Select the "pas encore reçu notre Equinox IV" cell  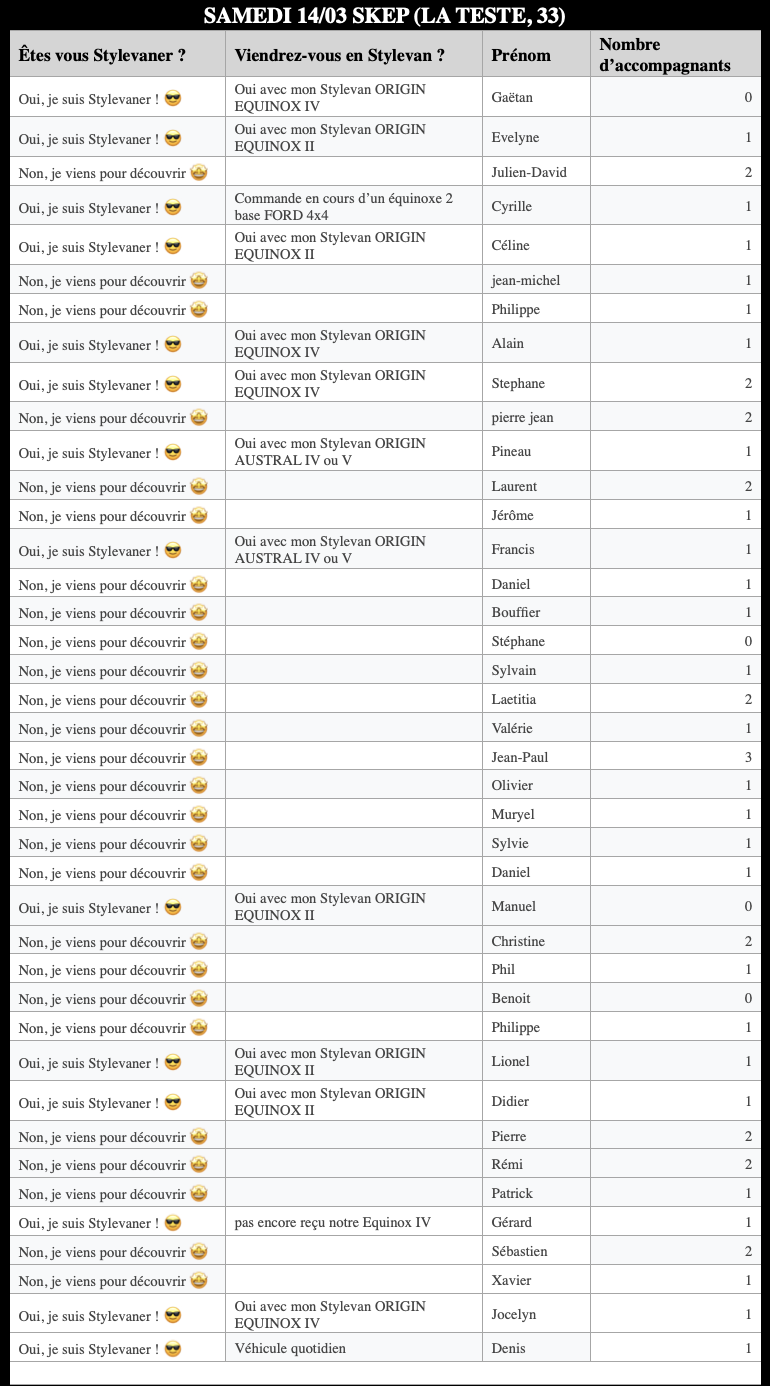coord(333,1222)
